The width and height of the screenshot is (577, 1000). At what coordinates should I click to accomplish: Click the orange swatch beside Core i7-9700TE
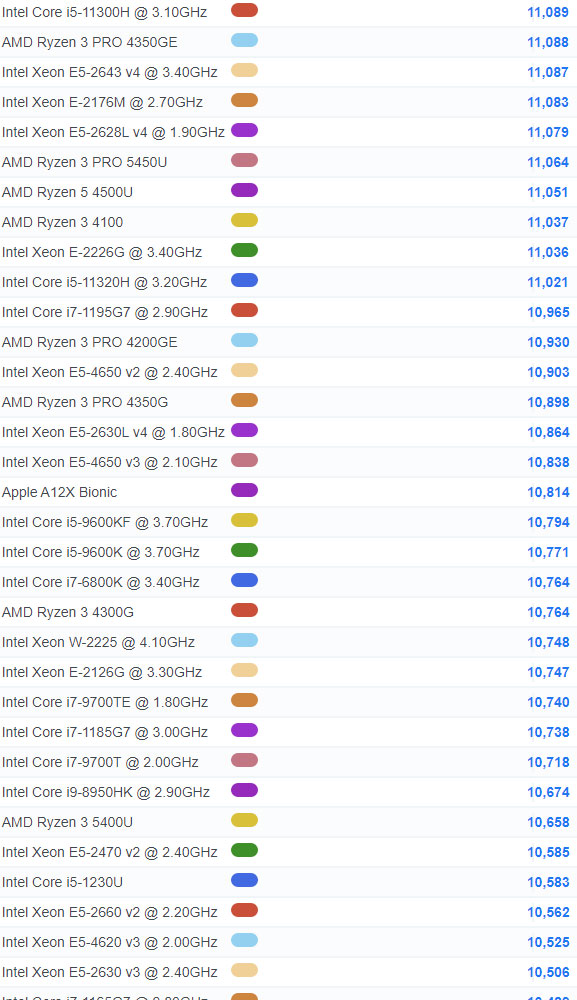pyautogui.click(x=244, y=700)
